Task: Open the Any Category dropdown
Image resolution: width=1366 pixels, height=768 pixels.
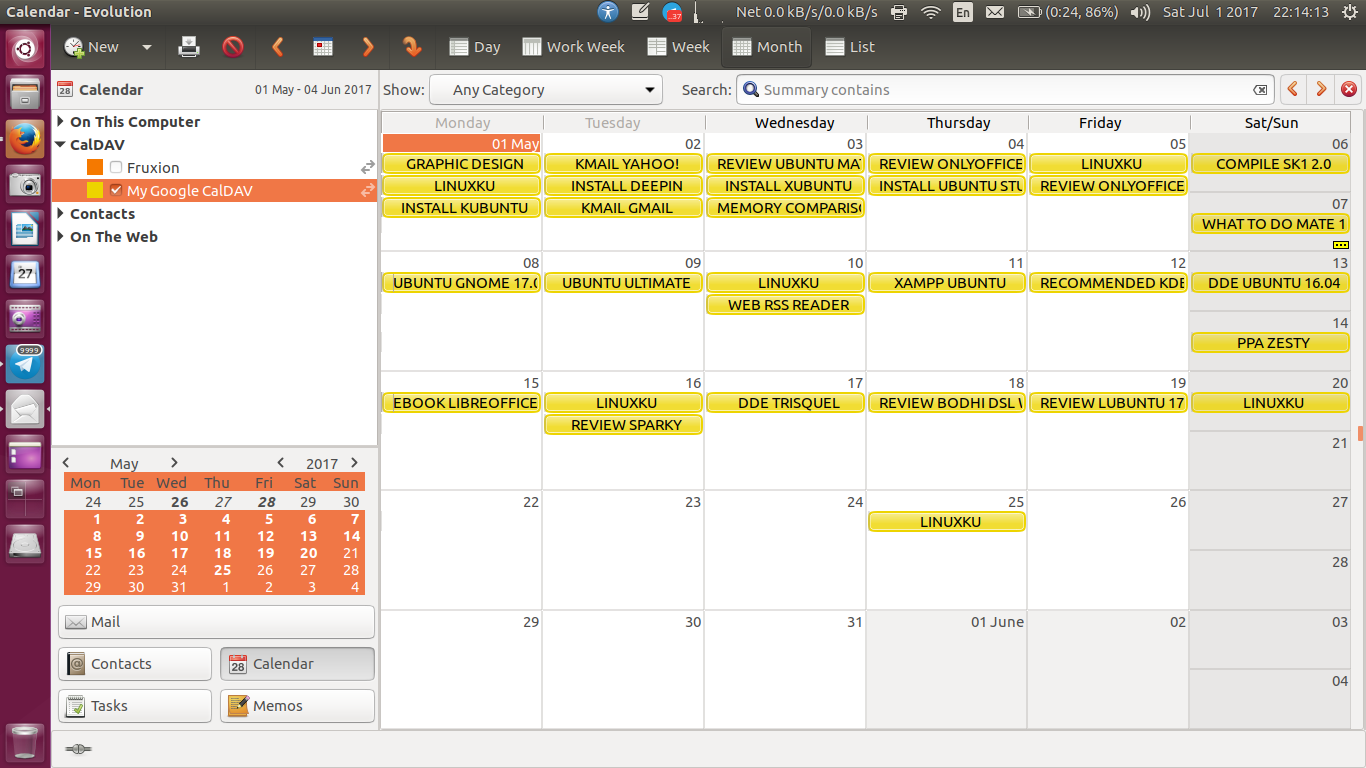Action: pyautogui.click(x=546, y=90)
